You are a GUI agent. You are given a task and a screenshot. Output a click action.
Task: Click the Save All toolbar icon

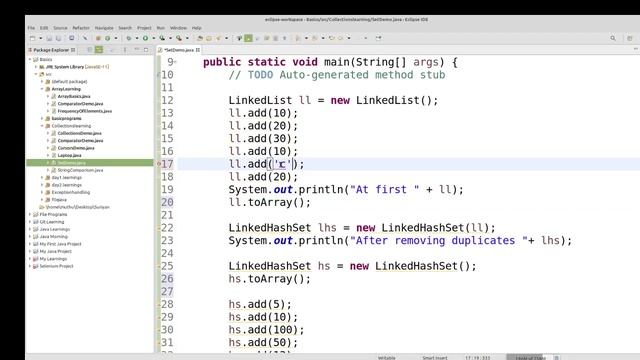(x=58, y=38)
